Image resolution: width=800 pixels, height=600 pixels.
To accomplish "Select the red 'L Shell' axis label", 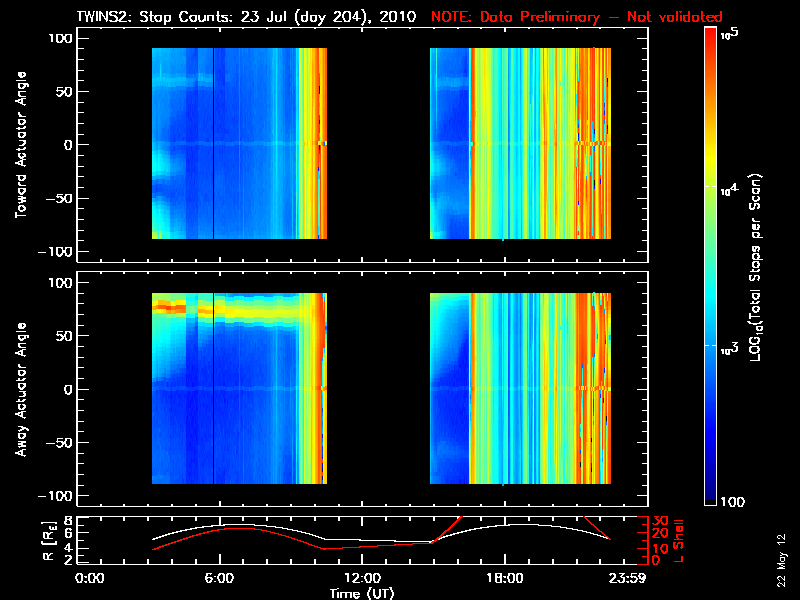I will [678, 541].
